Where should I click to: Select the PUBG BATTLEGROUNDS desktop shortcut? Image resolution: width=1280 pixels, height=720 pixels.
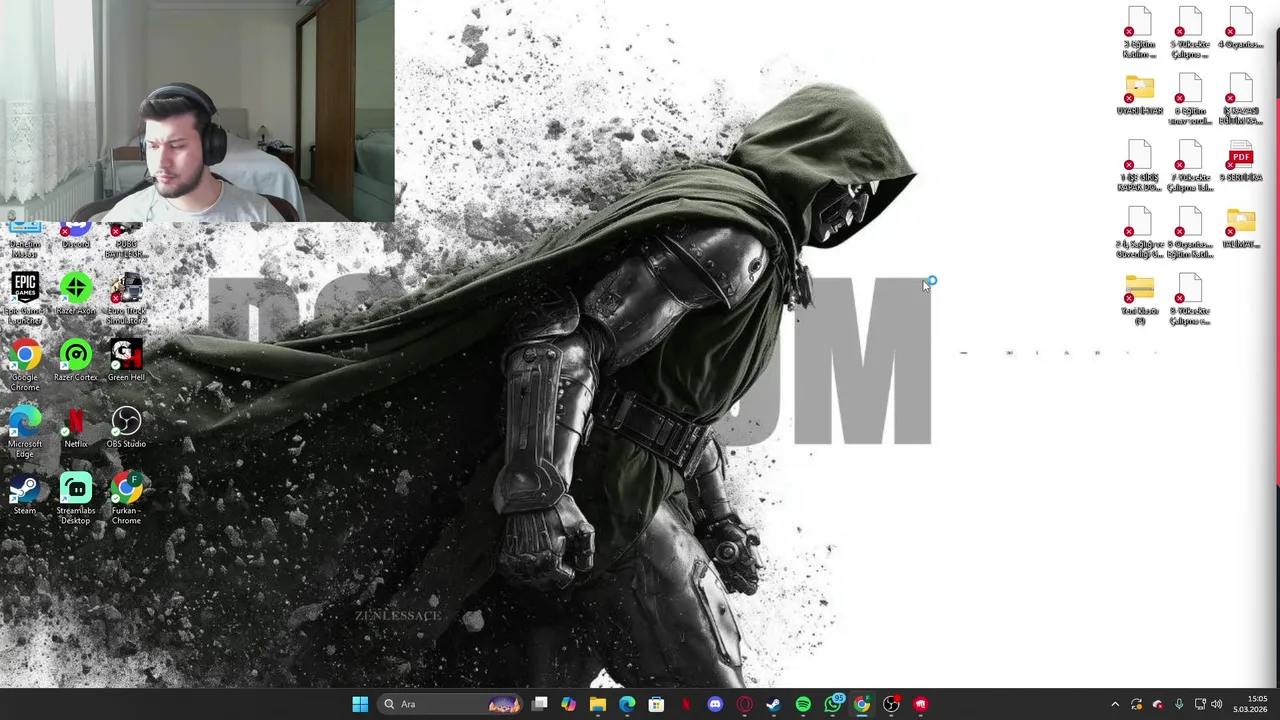126,241
